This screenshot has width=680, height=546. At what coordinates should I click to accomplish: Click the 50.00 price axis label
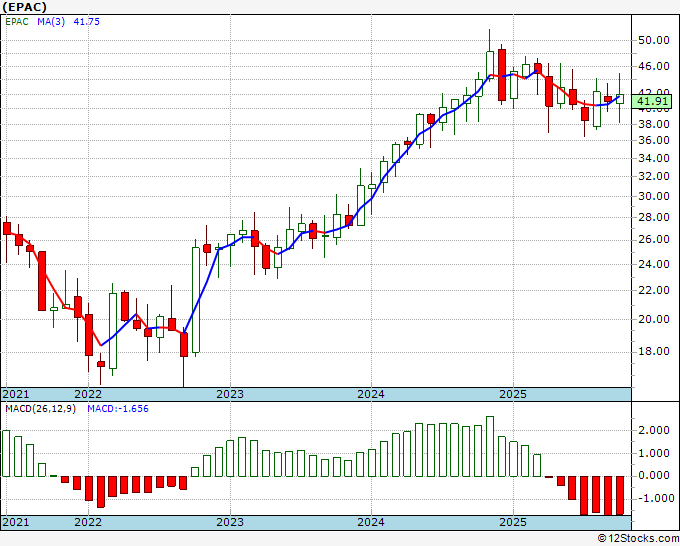click(654, 41)
